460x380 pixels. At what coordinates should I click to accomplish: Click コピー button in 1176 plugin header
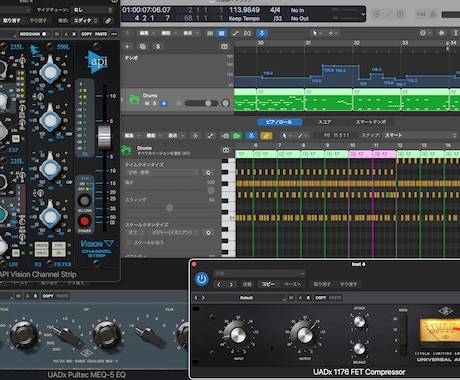(268, 284)
